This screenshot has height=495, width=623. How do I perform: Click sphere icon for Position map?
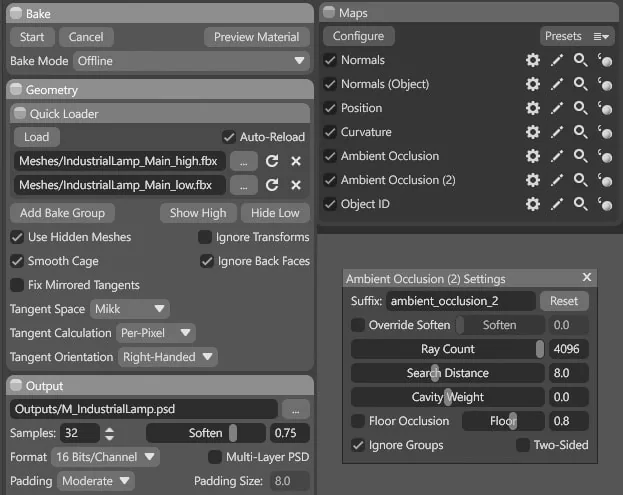click(605, 108)
